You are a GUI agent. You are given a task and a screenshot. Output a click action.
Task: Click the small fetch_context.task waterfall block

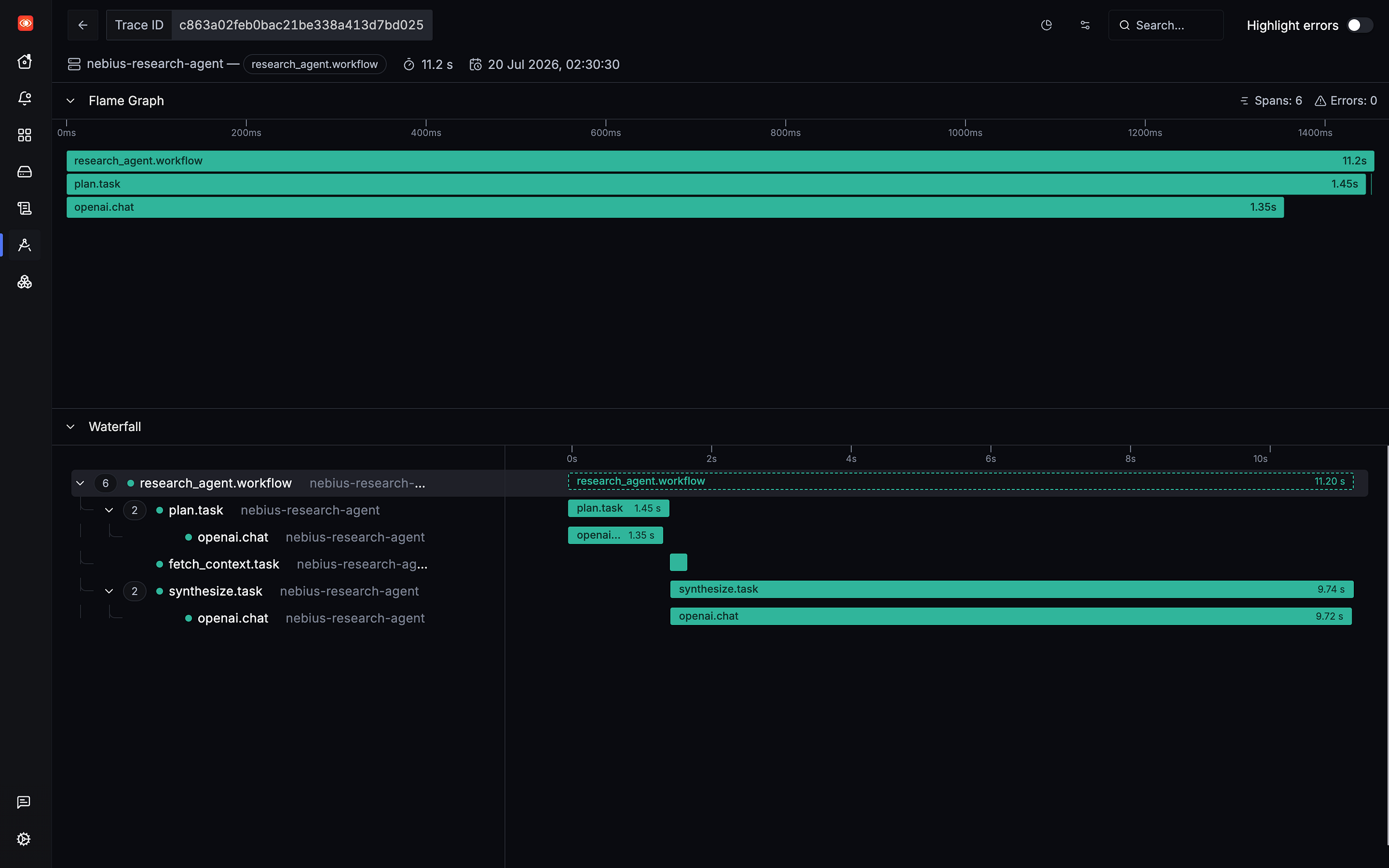pos(678,562)
